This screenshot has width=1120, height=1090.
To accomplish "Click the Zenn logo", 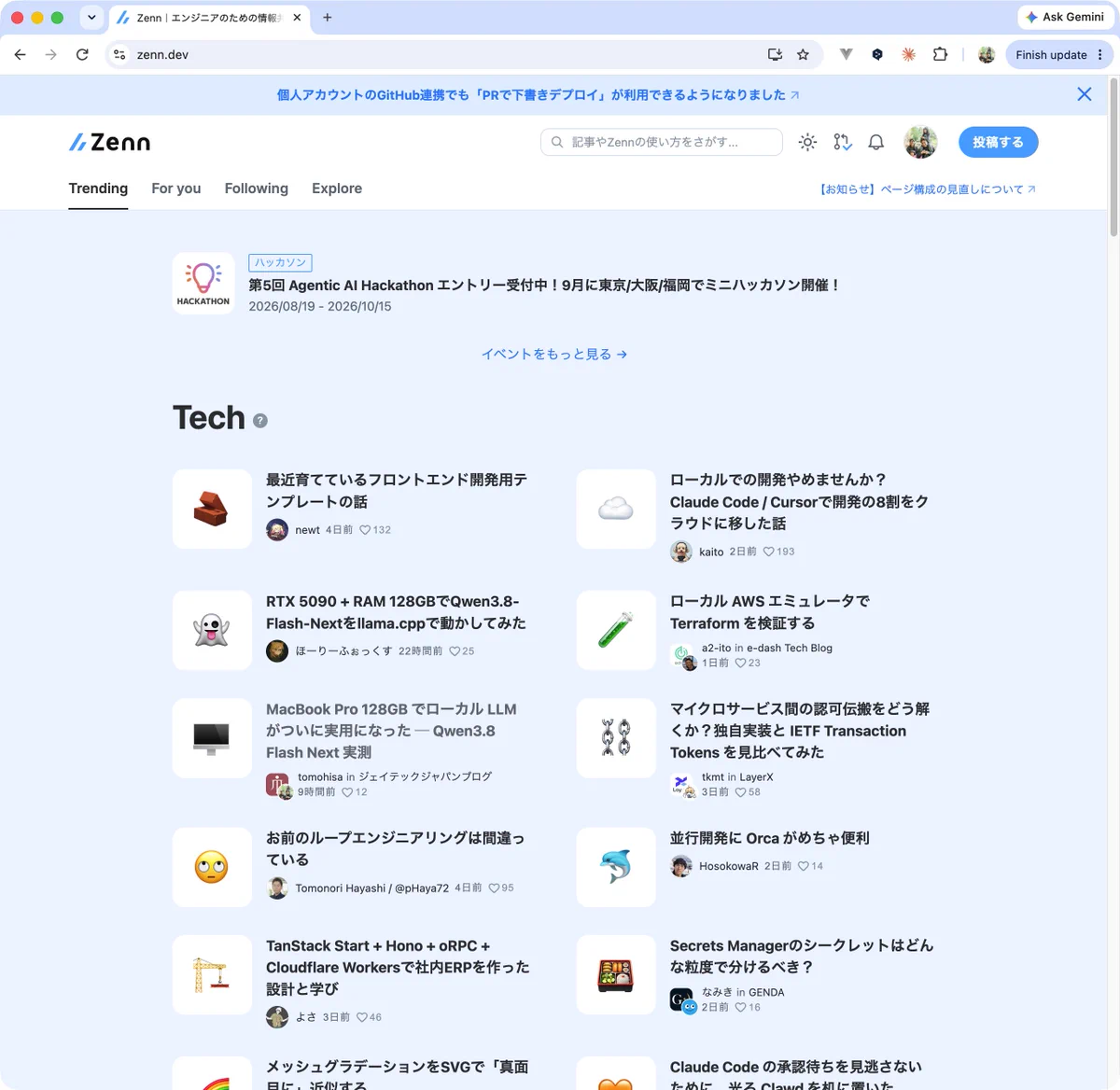I will coord(109,142).
